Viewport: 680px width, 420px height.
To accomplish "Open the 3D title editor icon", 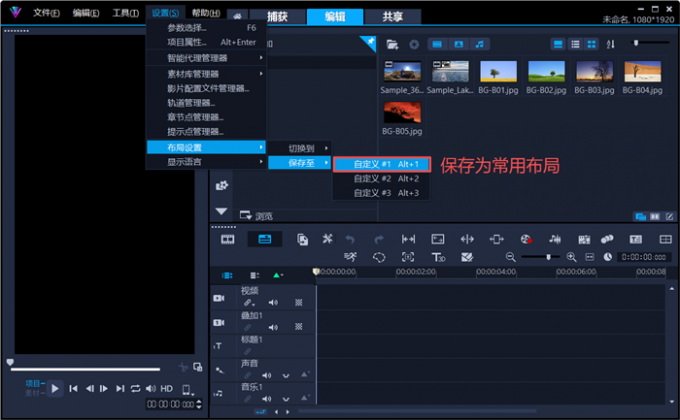I will click(438, 258).
